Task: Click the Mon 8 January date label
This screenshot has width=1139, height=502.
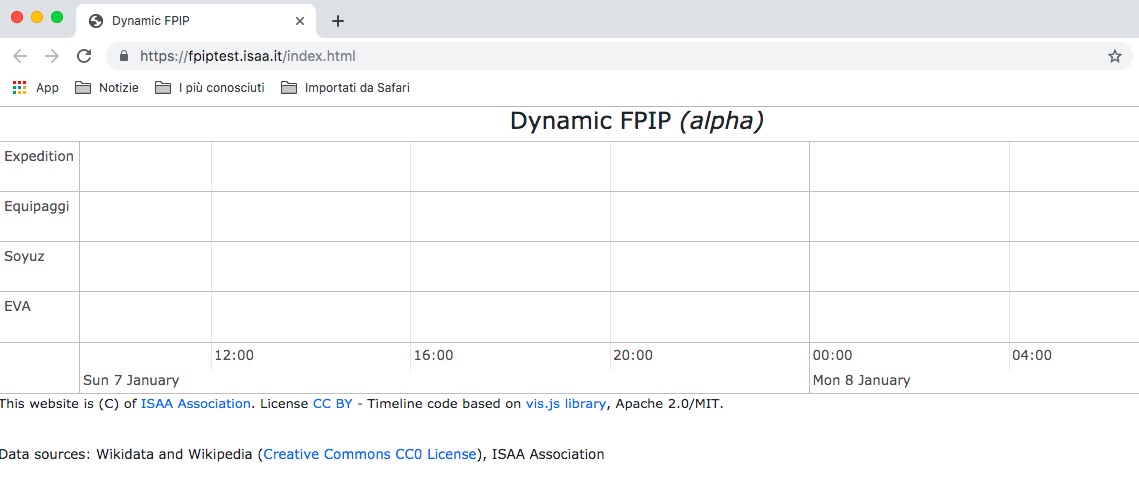Action: 861,380
